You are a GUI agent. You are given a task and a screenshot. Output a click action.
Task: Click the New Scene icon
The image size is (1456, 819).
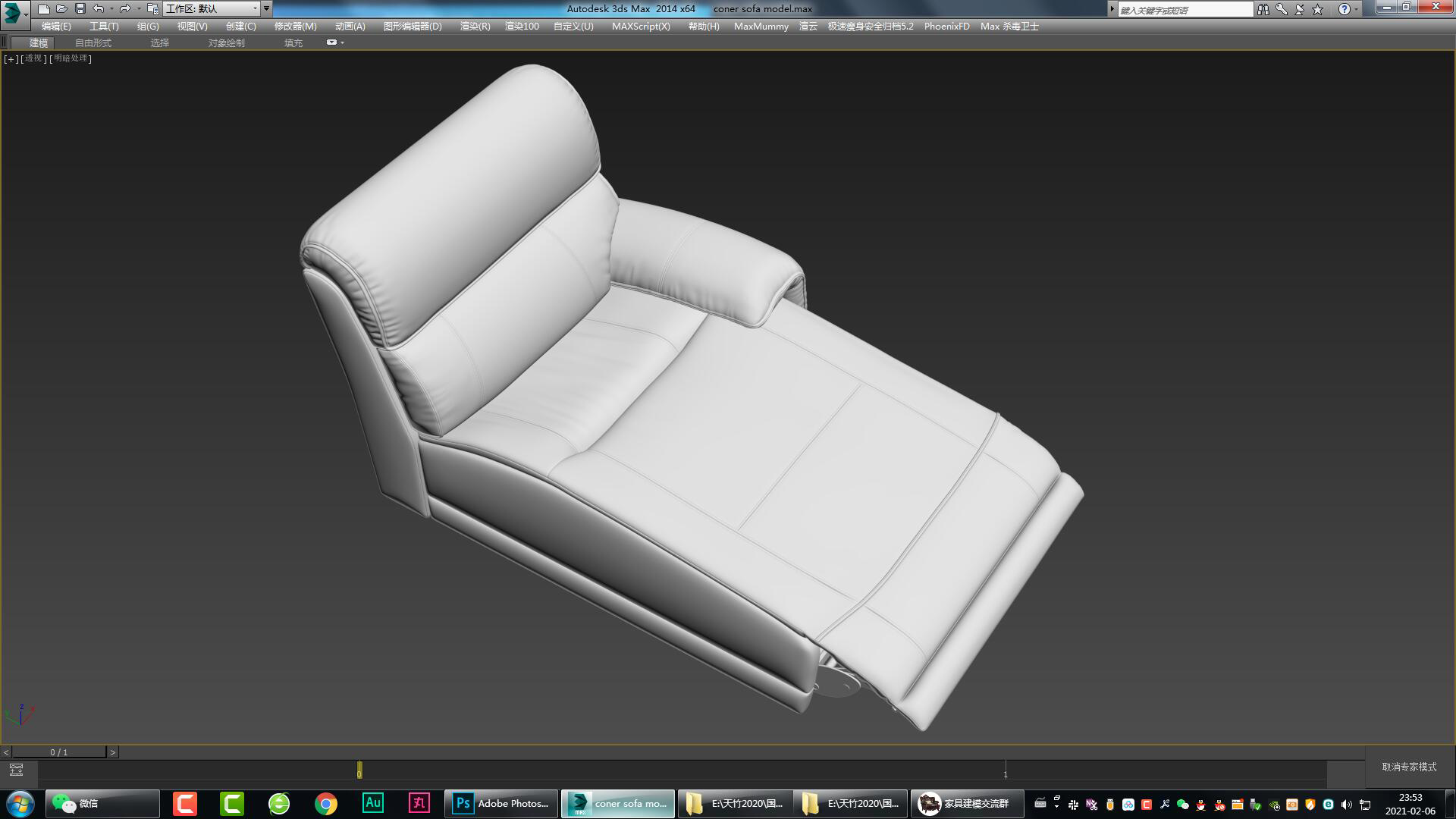click(44, 9)
